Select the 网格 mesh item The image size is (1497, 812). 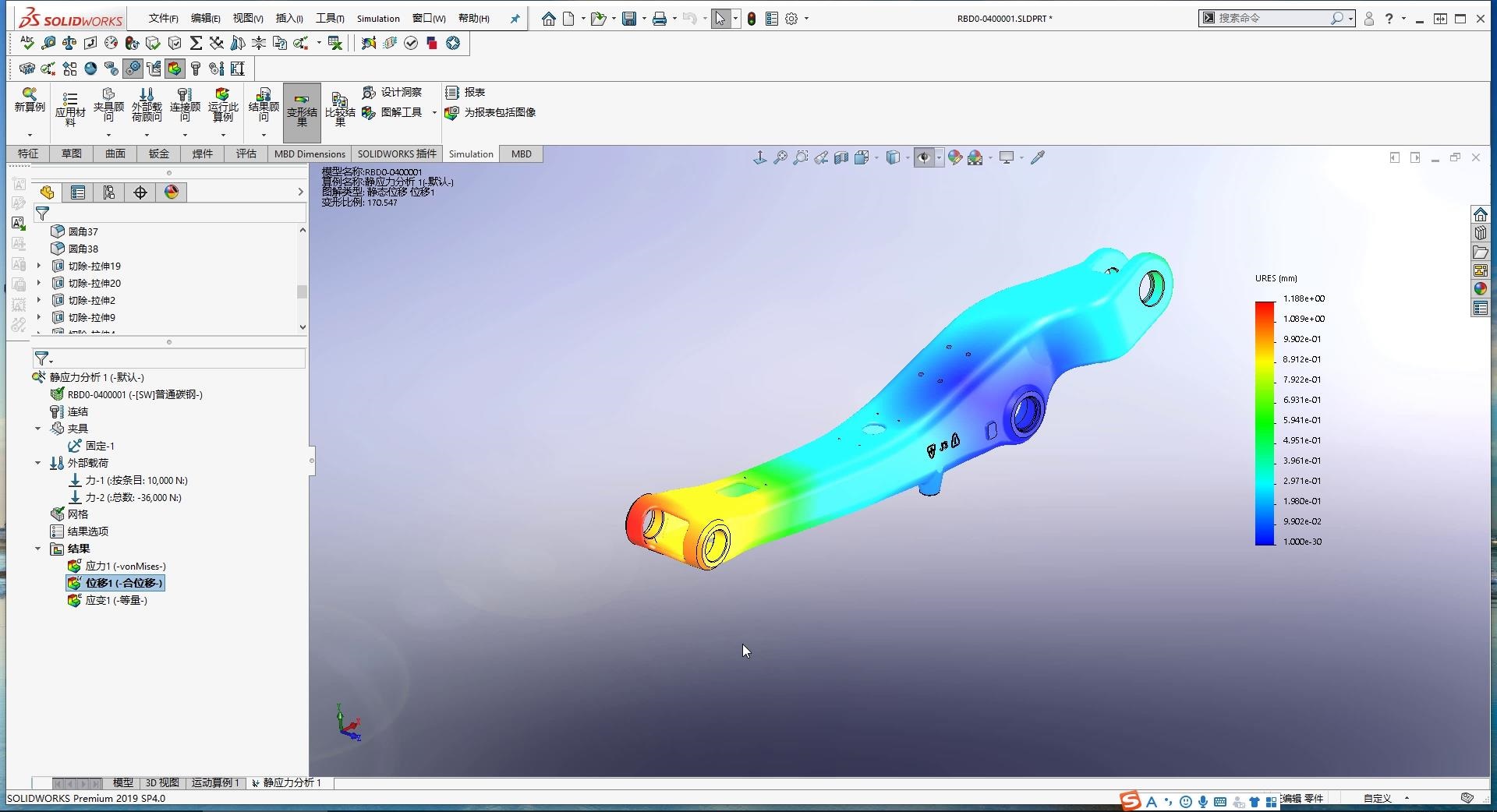click(x=69, y=514)
